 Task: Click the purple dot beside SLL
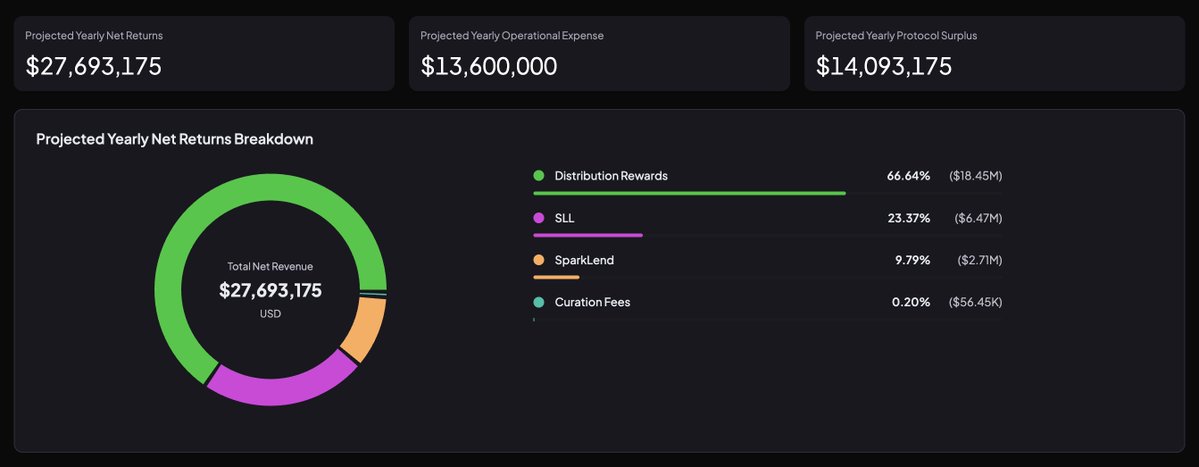click(x=539, y=218)
